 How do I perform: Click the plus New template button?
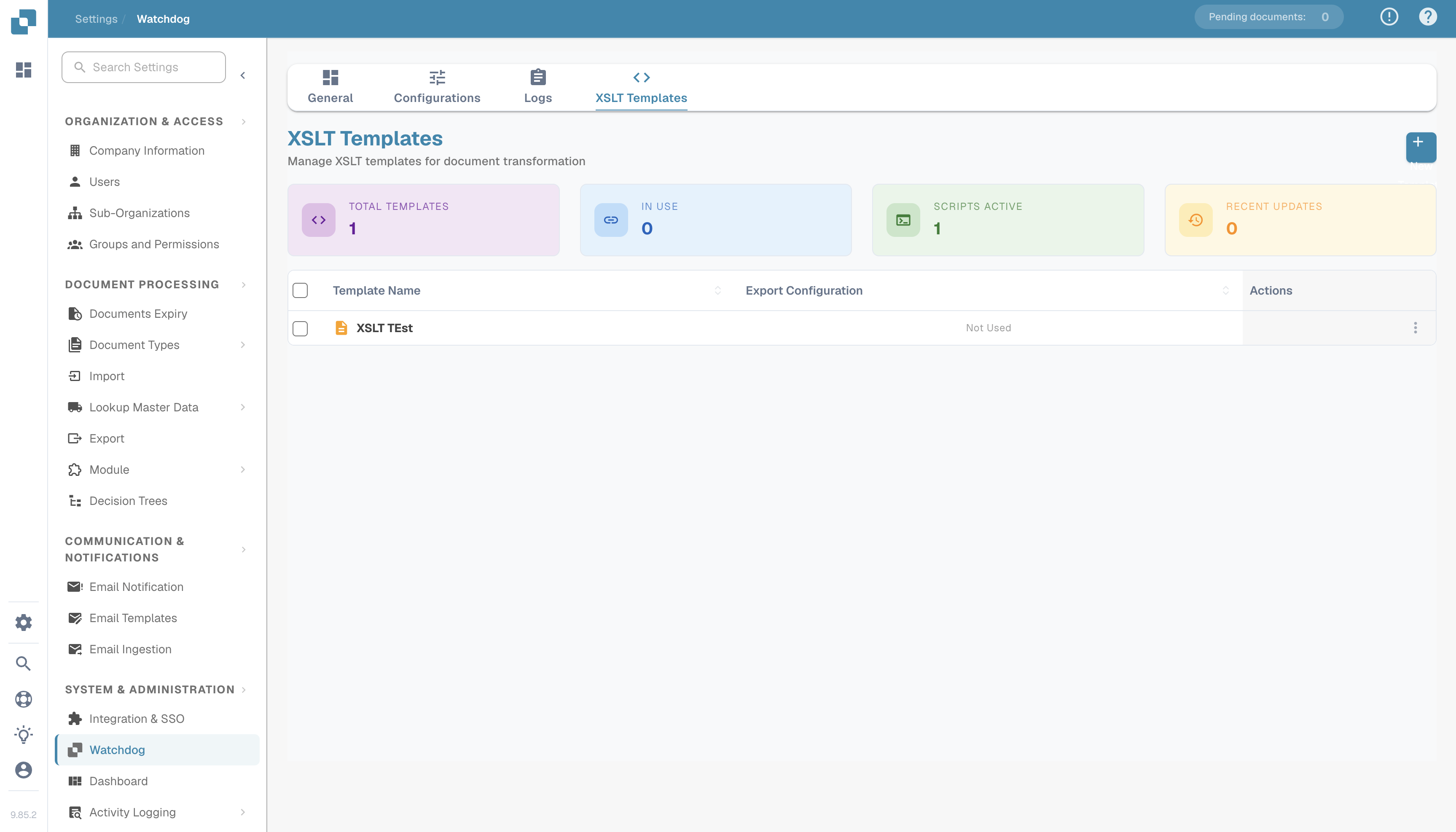coord(1421,148)
